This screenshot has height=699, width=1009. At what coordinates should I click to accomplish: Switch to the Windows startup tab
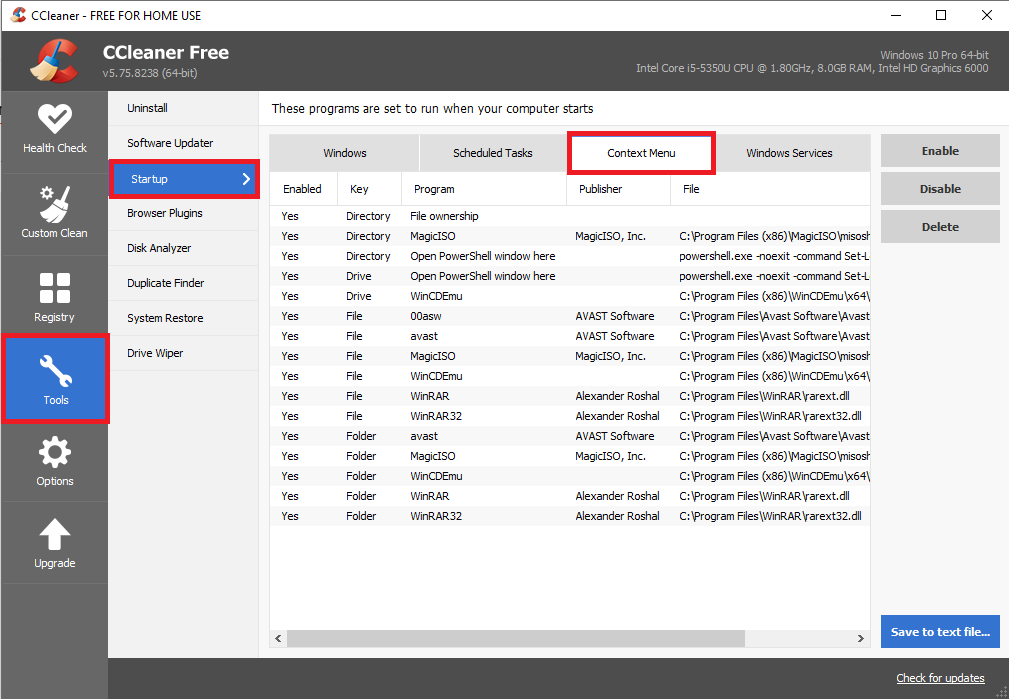point(344,152)
